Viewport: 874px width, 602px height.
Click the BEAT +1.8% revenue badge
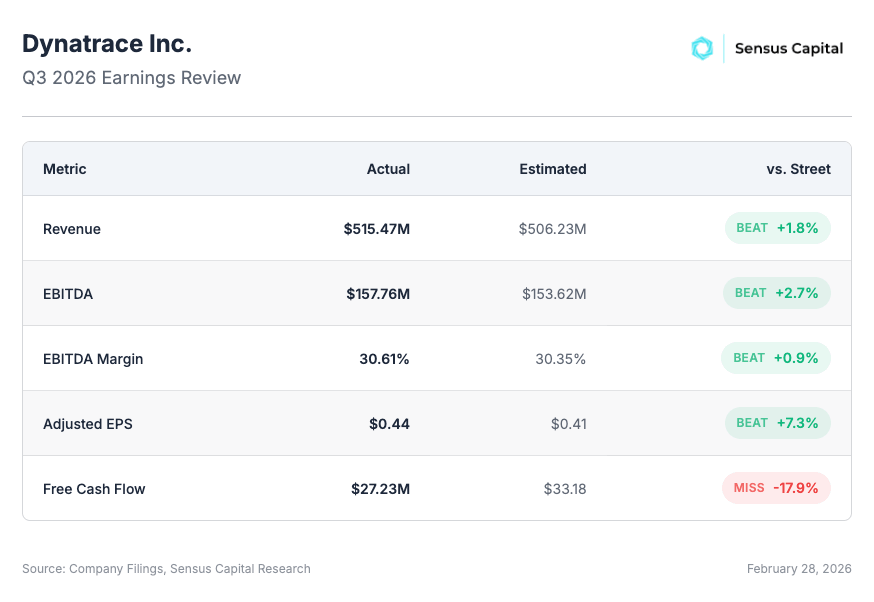point(778,228)
